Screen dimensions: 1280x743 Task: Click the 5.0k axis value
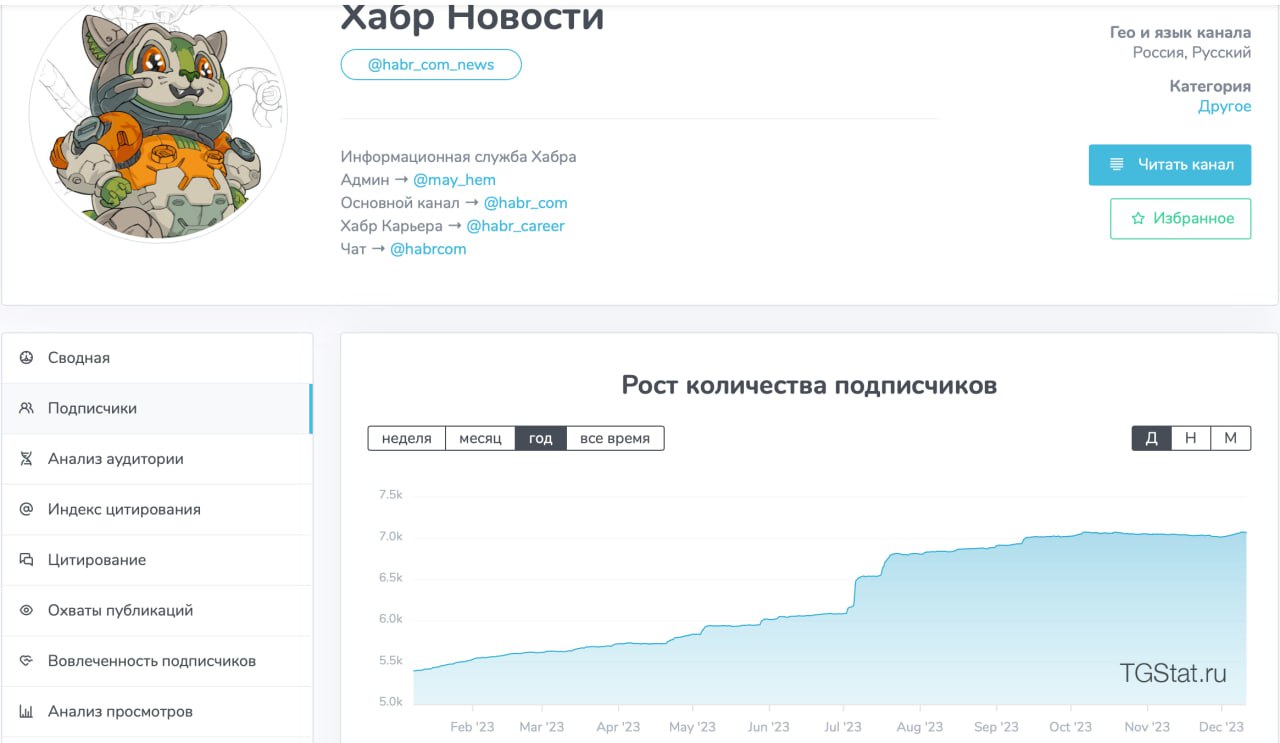(x=391, y=702)
